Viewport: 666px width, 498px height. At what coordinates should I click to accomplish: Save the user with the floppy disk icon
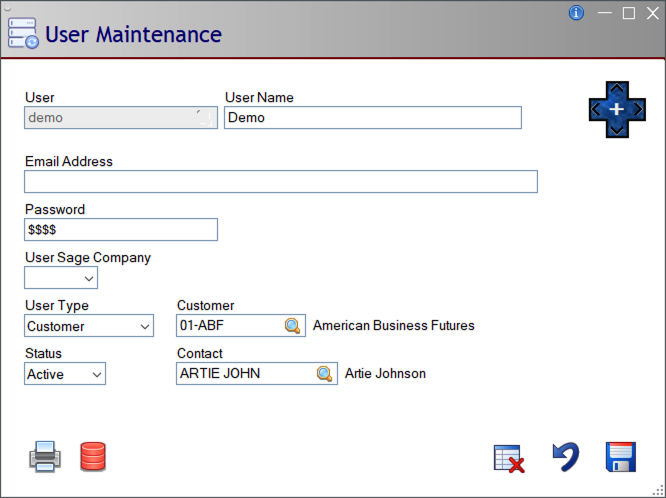pos(621,457)
